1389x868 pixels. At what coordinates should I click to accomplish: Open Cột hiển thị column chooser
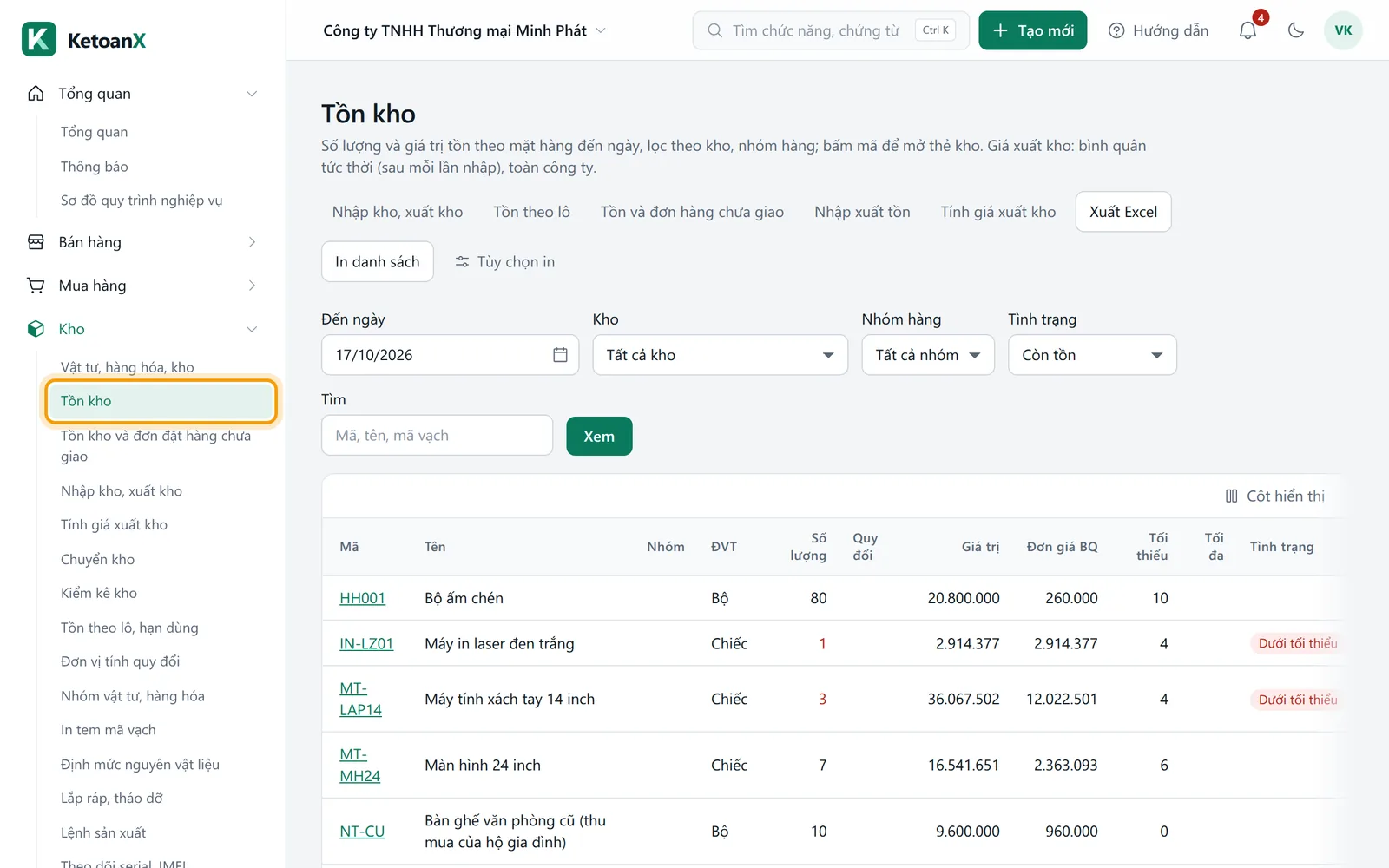click(x=1274, y=496)
